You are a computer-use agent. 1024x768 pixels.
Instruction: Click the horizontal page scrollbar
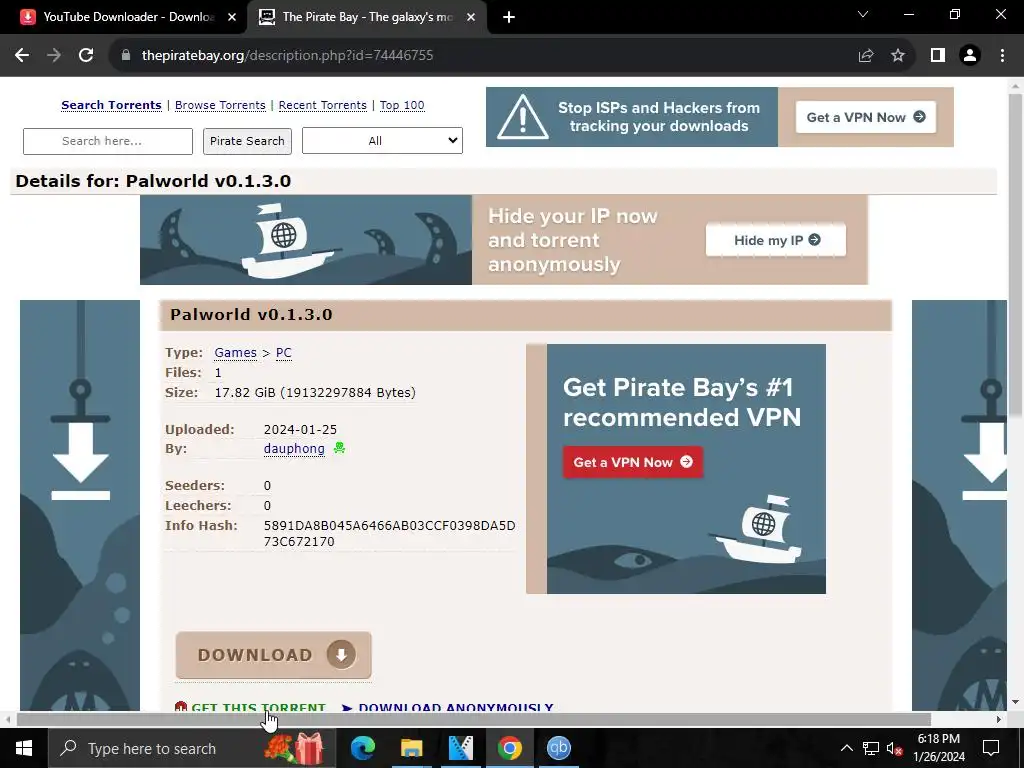coord(473,720)
